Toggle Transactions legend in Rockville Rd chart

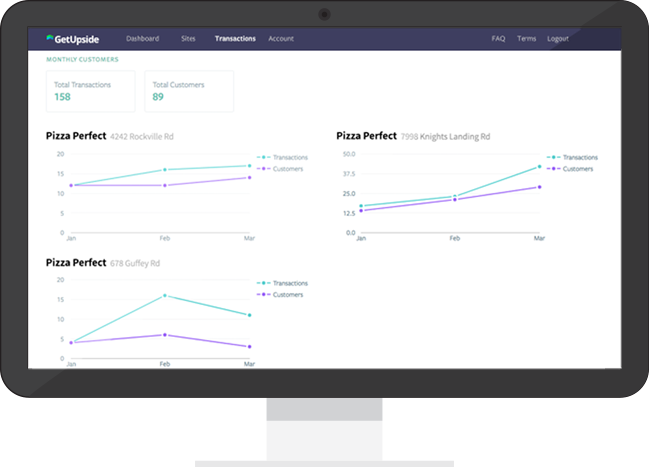282,157
